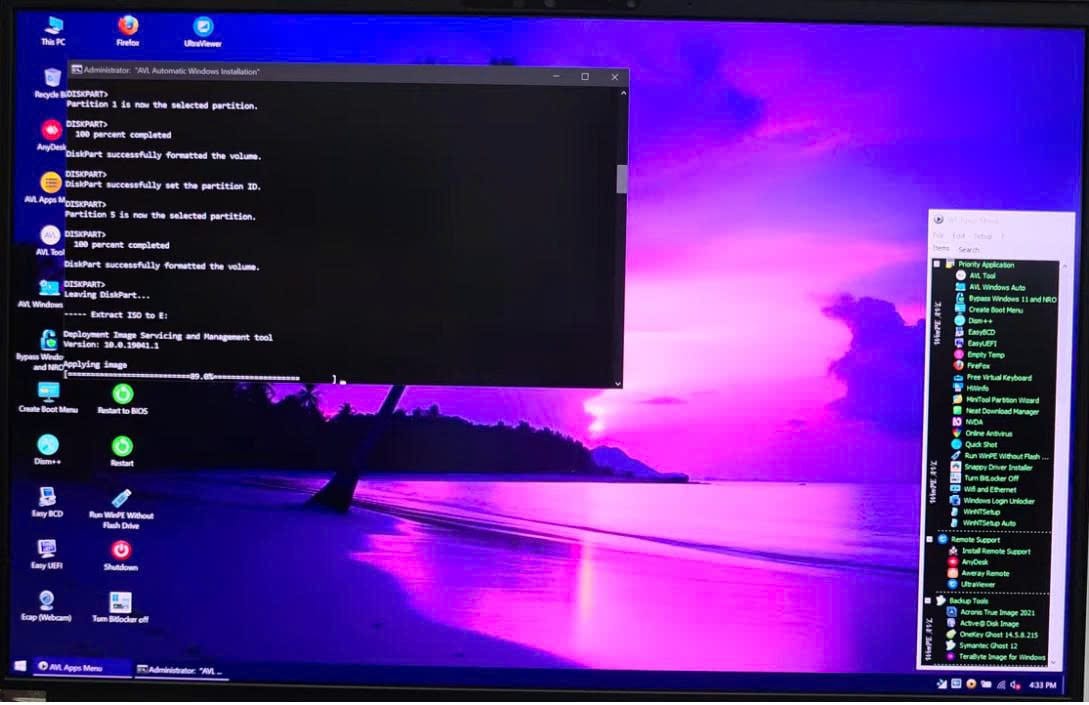Switch to the Administrator taskbar button
The height and width of the screenshot is (705, 1089).
click(x=182, y=670)
